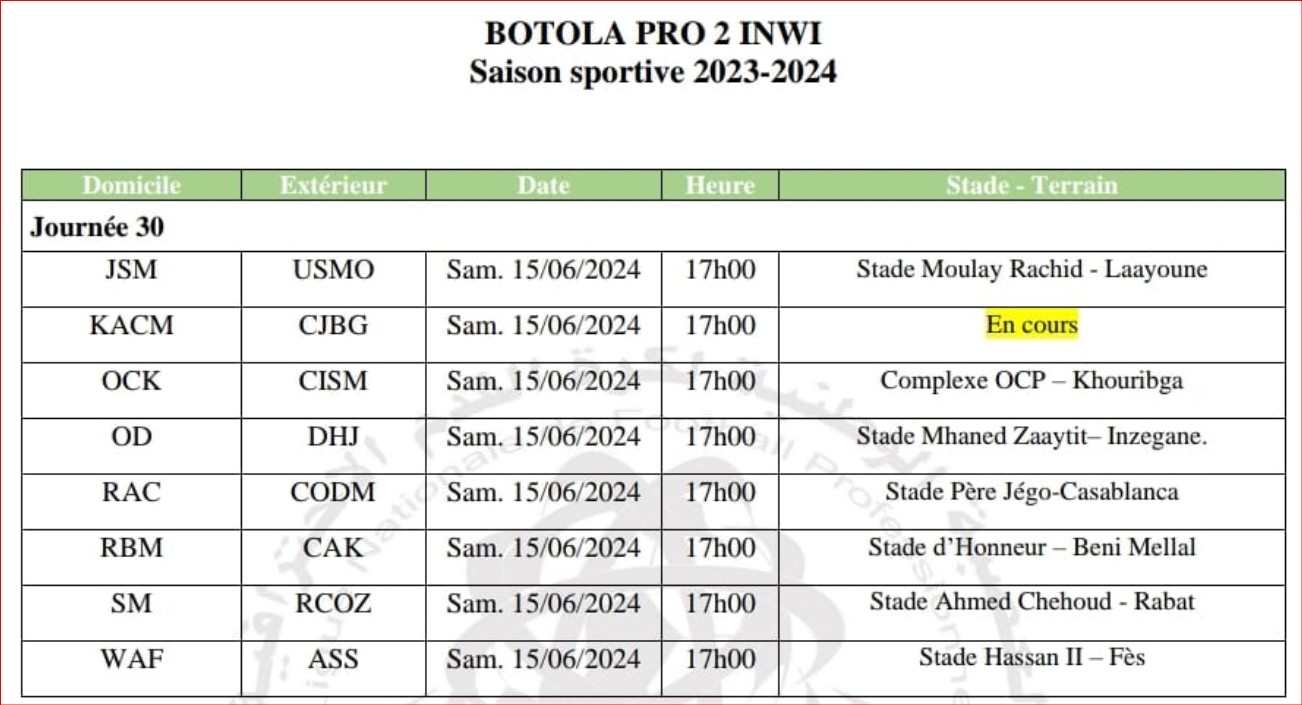Screen dimensions: 1302x705
Task: Select the Saison sportive 2023-2024 subtitle
Action: click(653, 72)
